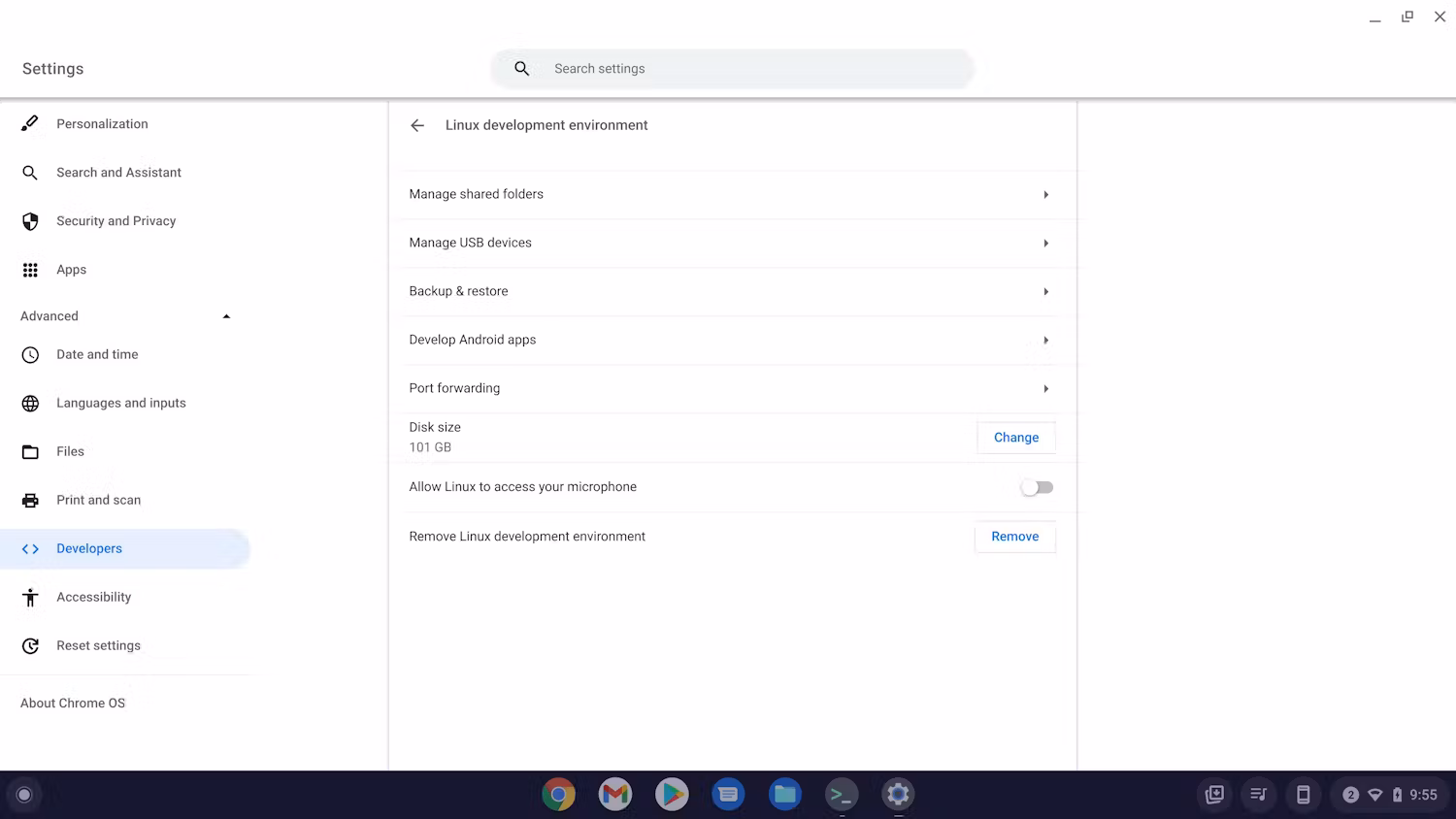This screenshot has width=1456, height=819.
Task: Select the Reset settings icon
Action: coord(30,645)
